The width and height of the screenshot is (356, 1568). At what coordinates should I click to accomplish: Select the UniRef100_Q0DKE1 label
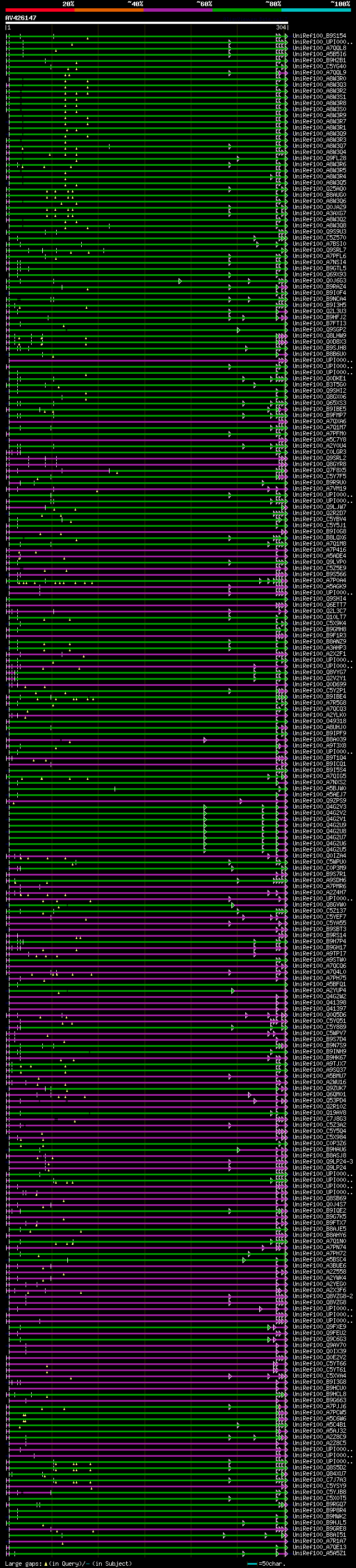[319, 379]
